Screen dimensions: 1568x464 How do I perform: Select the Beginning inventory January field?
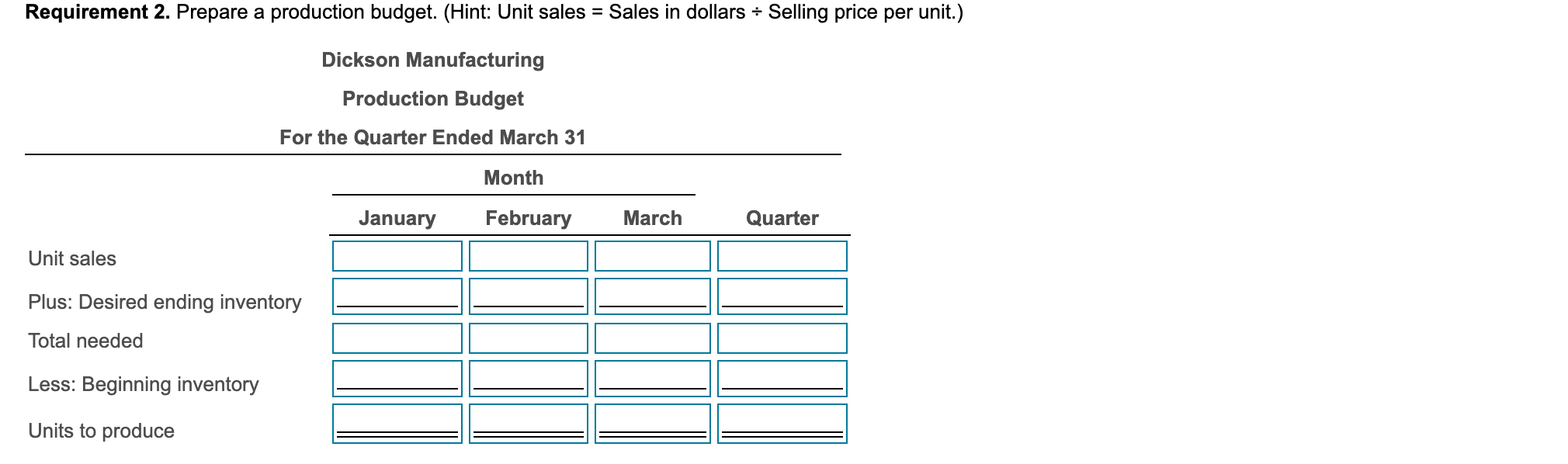click(397, 380)
